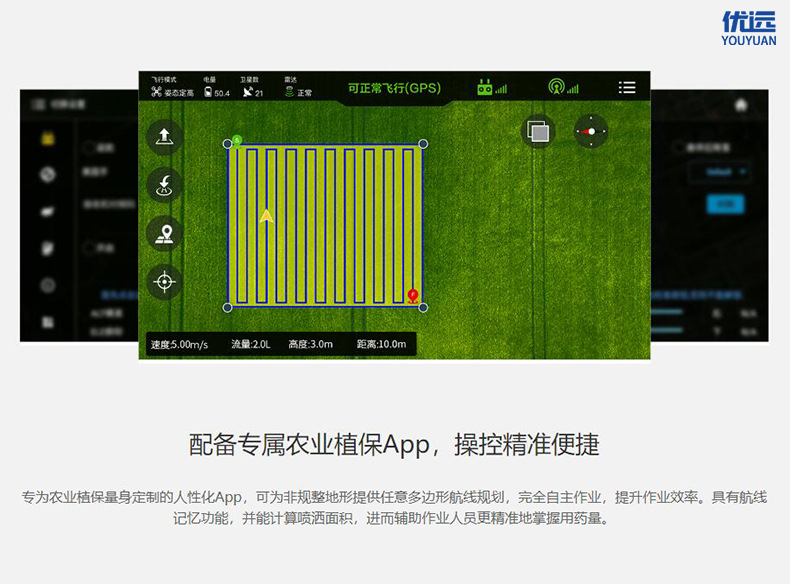Tap the return-to-home landing icon
Image resolution: width=790 pixels, height=584 pixels.
[165, 184]
